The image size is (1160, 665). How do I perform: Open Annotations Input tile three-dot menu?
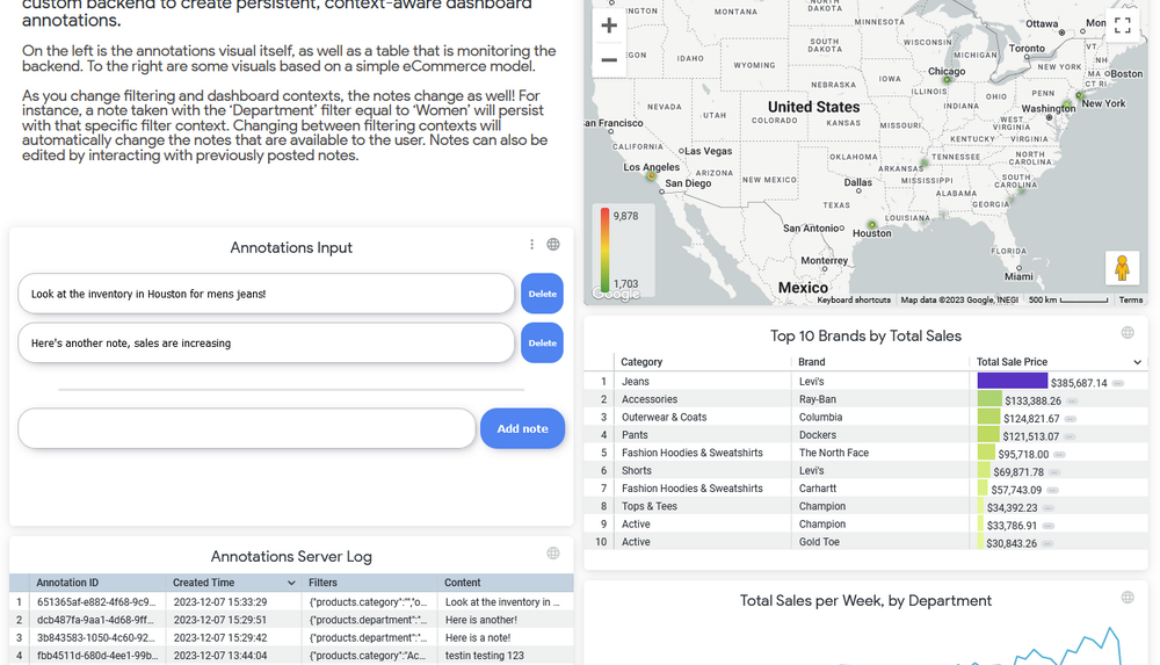(x=532, y=245)
